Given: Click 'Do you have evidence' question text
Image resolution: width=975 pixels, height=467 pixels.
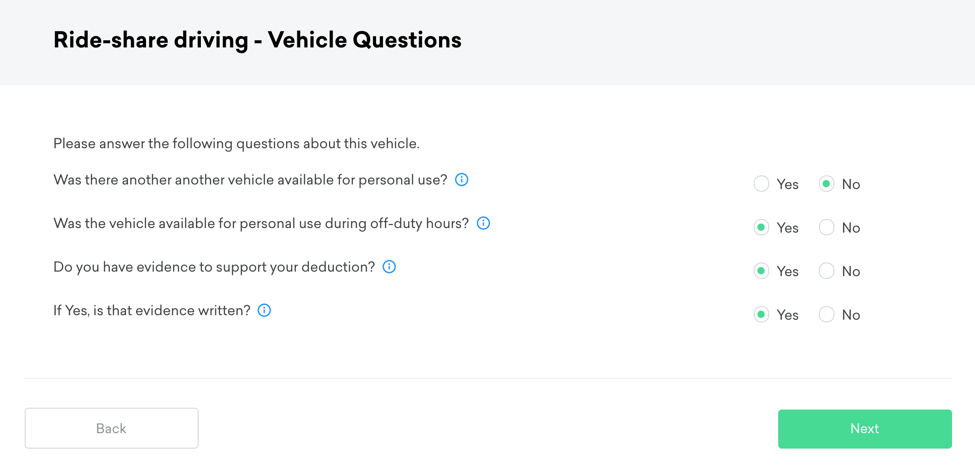Looking at the screenshot, I should (x=214, y=267).
